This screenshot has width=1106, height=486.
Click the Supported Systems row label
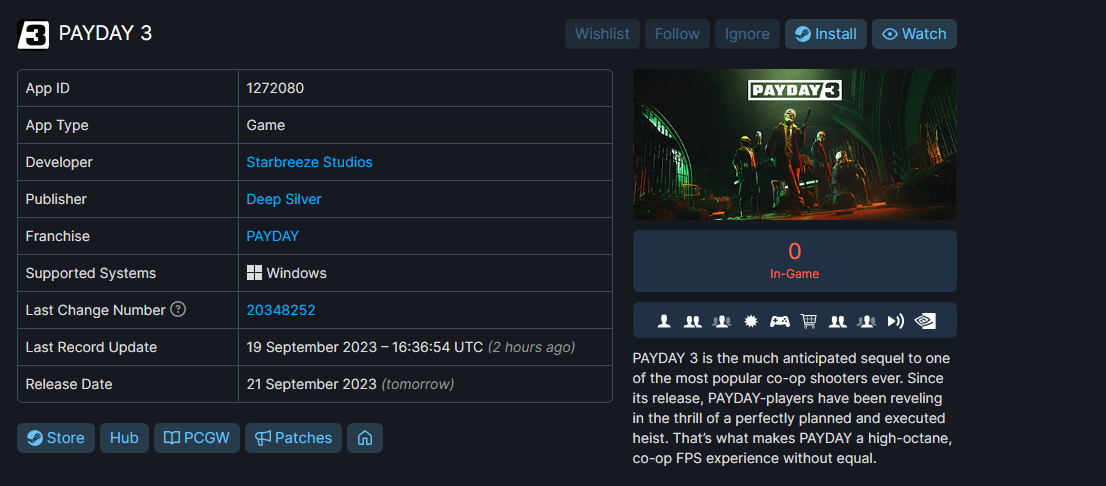(x=90, y=273)
